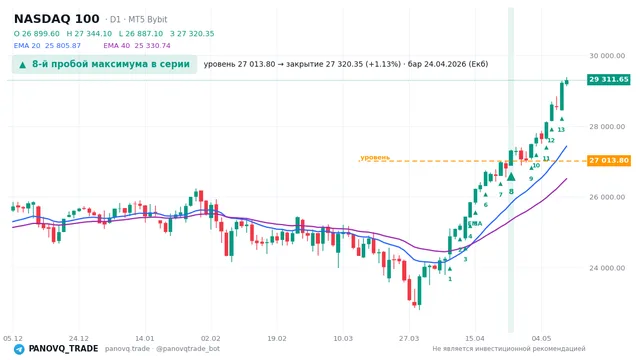
Task: Click the green triangle in the breakout badge
Action: (23, 65)
